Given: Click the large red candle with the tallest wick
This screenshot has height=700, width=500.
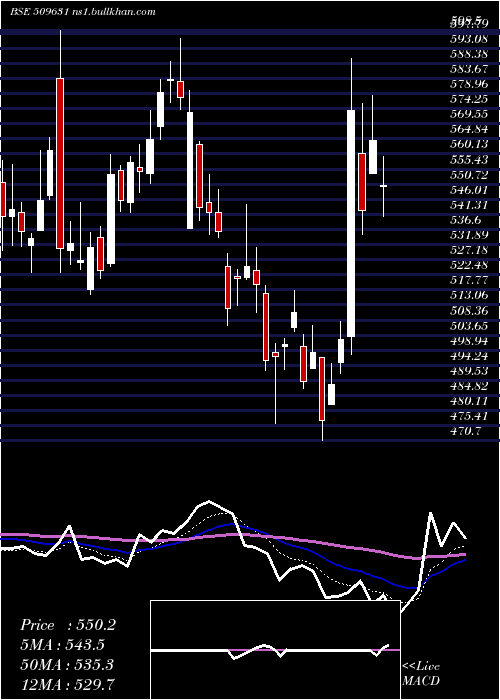Looking at the screenshot, I should (x=60, y=163).
